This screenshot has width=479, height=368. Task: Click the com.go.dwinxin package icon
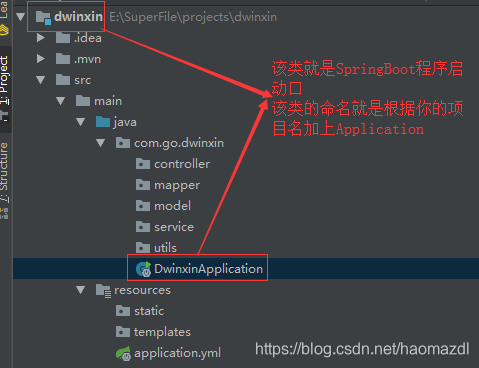pos(123,143)
